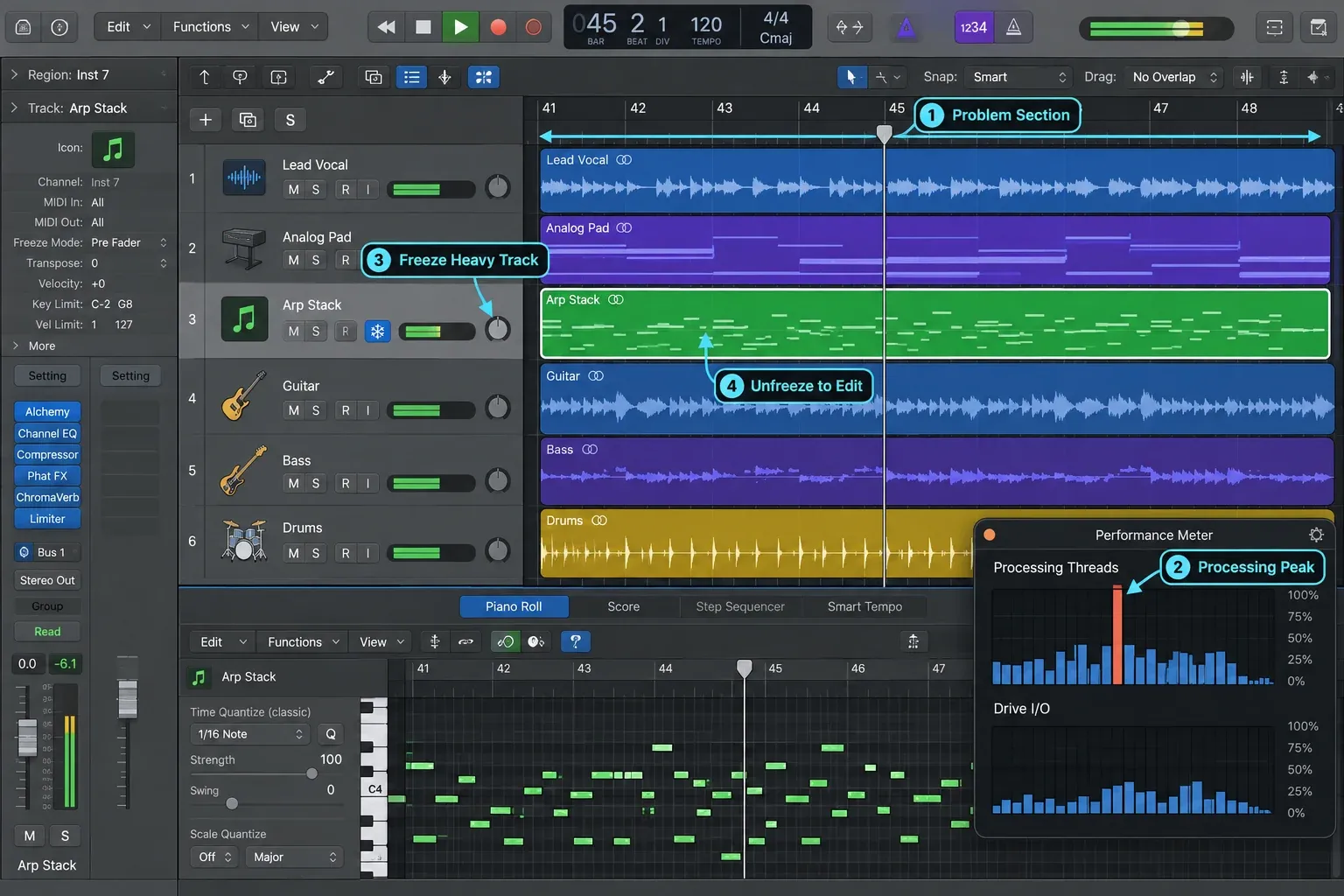Open the Alchemy instrument plugin slot
The width and height of the screenshot is (1344, 896).
[x=47, y=411]
